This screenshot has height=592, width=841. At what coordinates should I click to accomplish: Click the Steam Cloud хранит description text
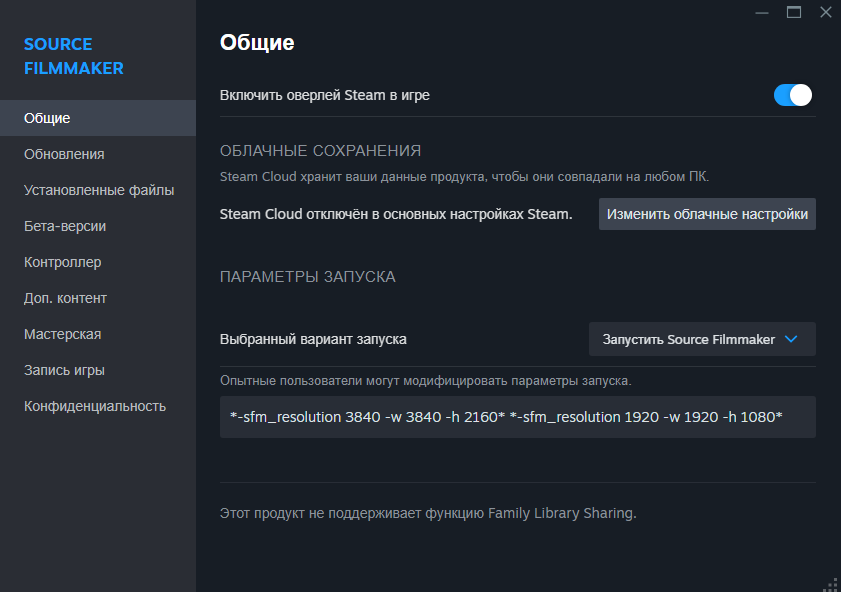[x=464, y=176]
